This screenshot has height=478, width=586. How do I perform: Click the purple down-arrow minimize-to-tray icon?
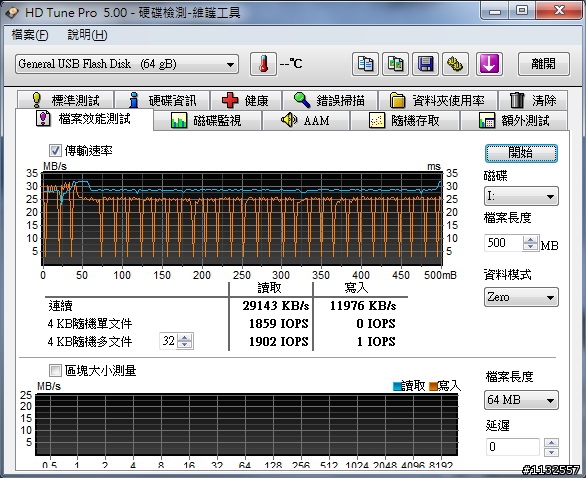tap(489, 64)
